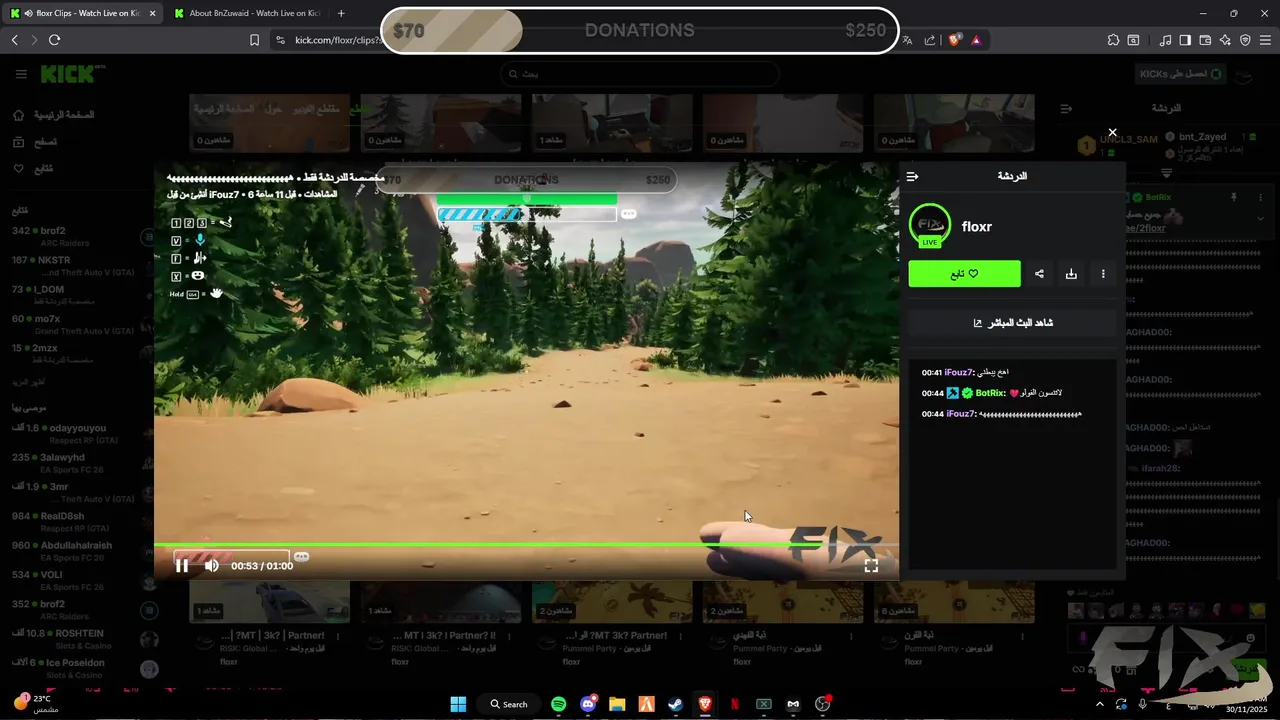This screenshot has height=720, width=1280.
Task: Go back in browser history
Action: tap(14, 40)
